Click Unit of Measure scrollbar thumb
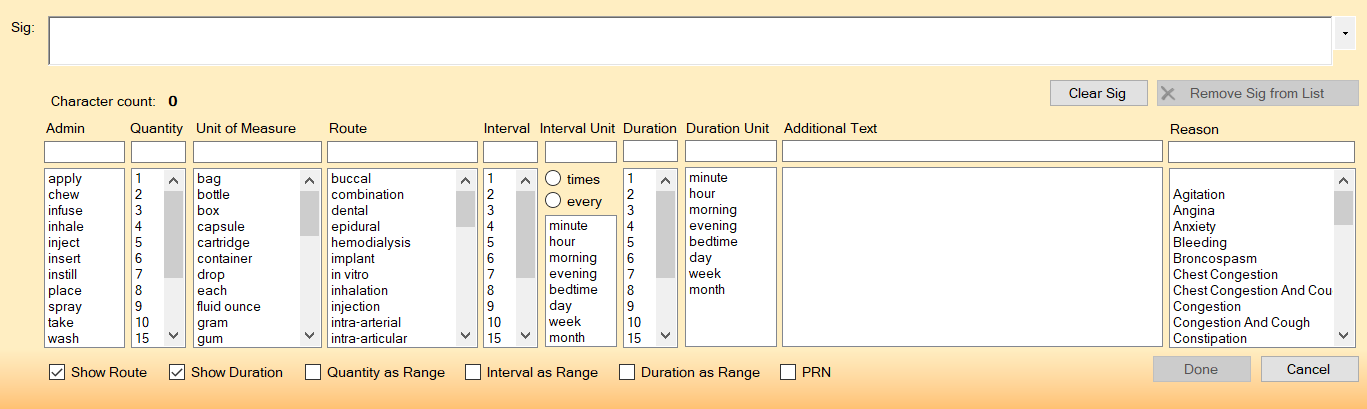The height and width of the screenshot is (409, 1367). pyautogui.click(x=310, y=212)
